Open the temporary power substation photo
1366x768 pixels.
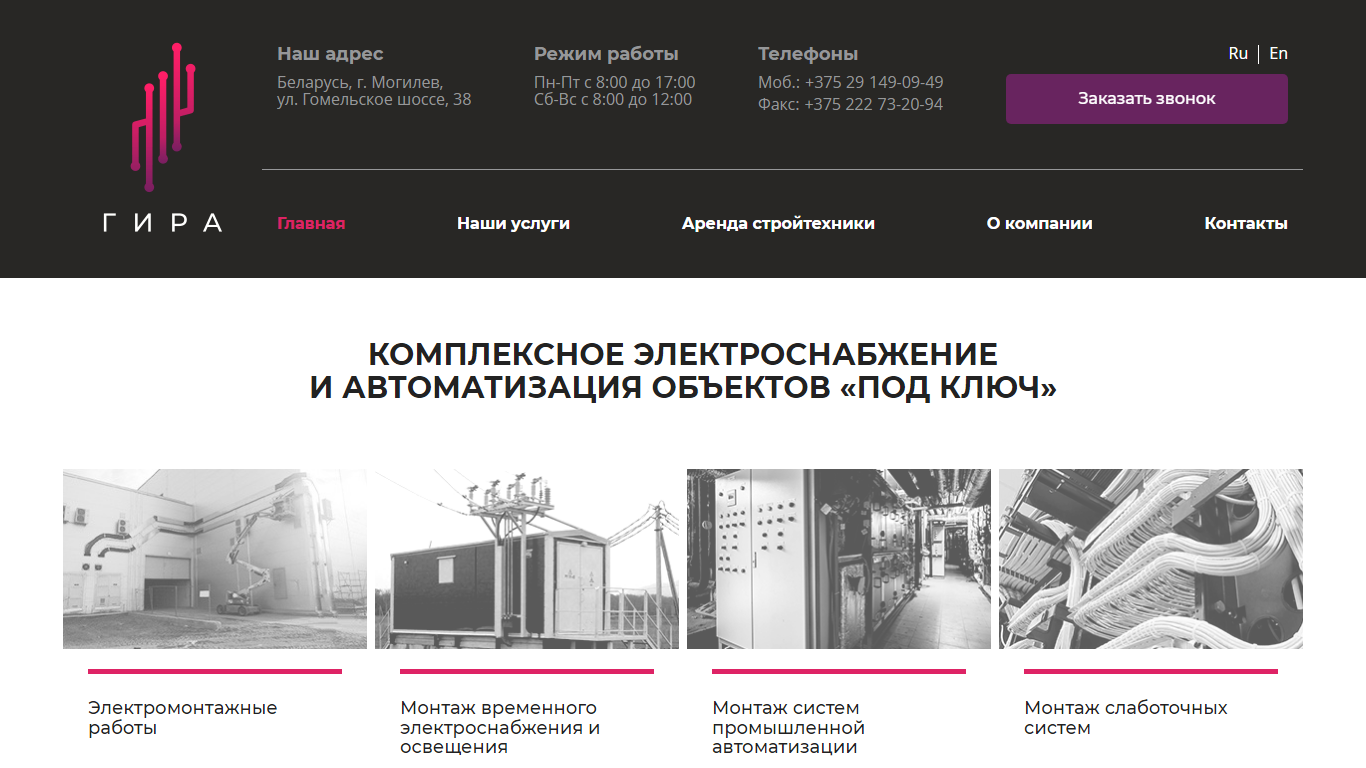[527, 559]
